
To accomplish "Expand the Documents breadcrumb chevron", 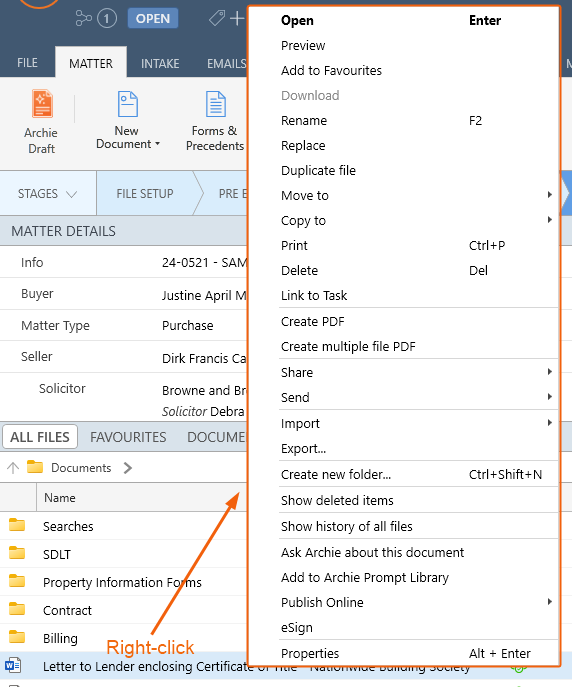I will point(127,468).
